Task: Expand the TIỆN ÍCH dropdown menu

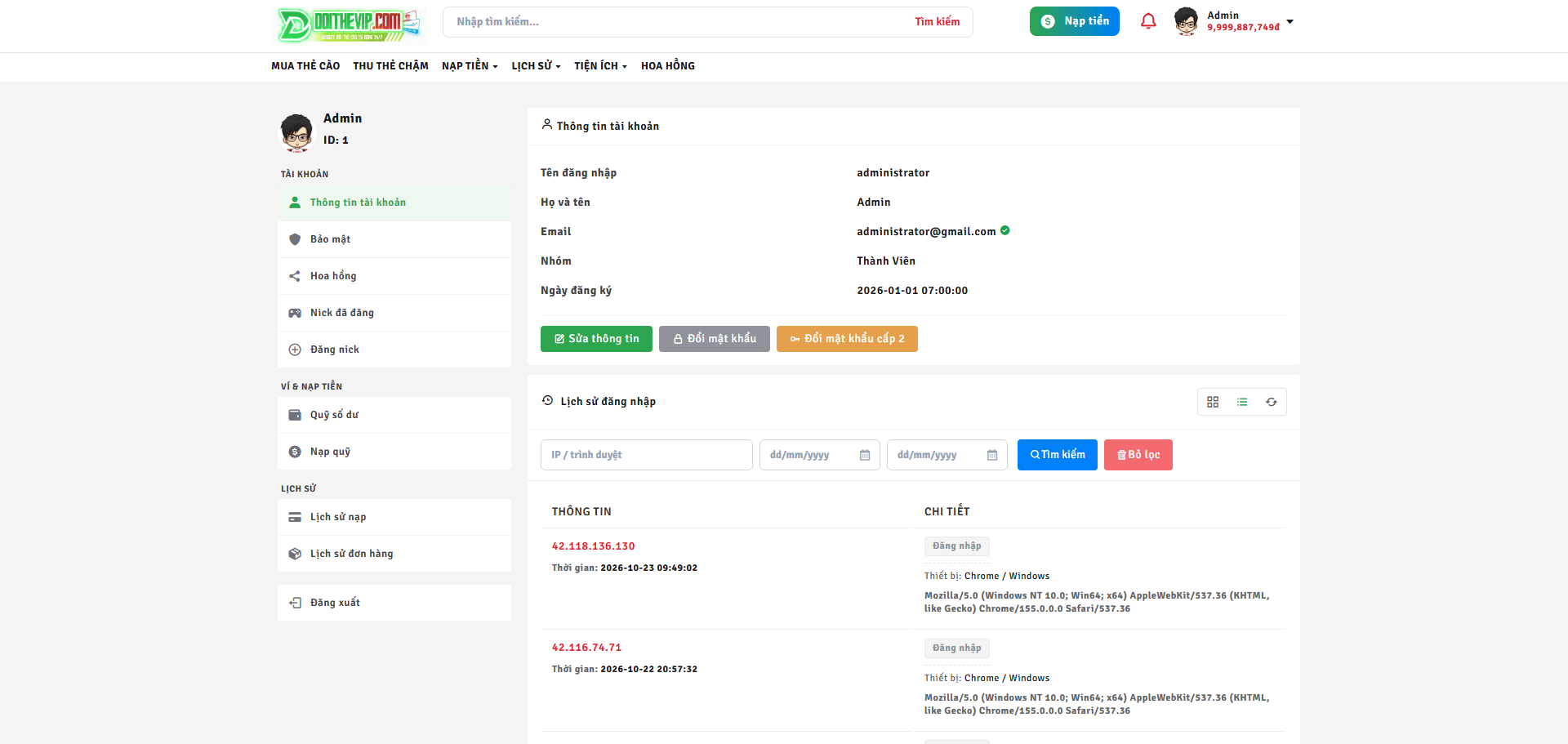Action: tap(600, 66)
